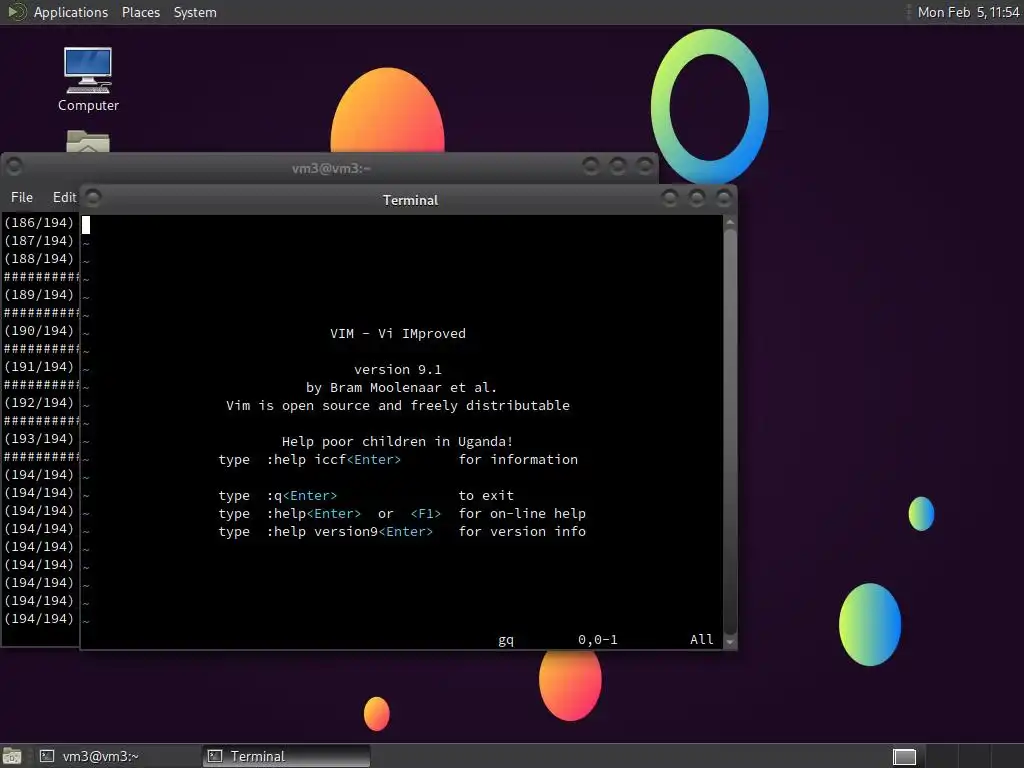The height and width of the screenshot is (768, 1024).
Task: Open the System menu
Action: coord(195,12)
